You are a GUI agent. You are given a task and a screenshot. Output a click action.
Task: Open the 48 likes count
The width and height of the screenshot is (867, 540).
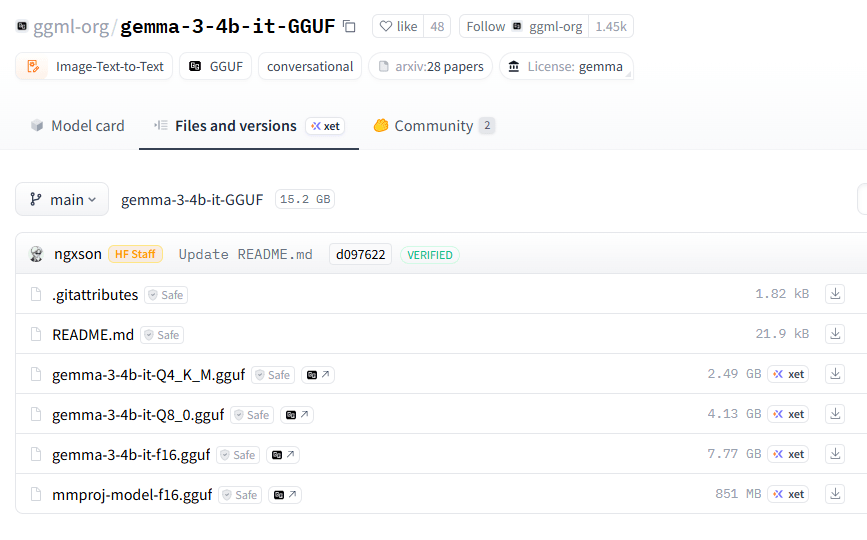point(437,27)
